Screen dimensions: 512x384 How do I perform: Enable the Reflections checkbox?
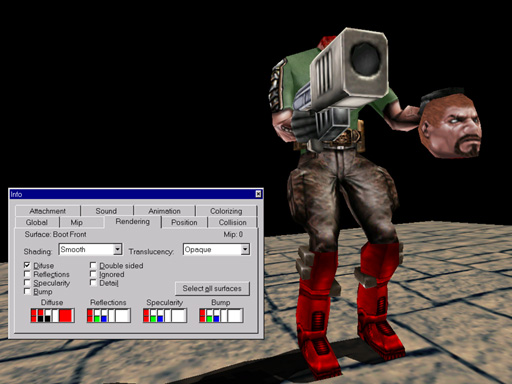click(x=27, y=274)
